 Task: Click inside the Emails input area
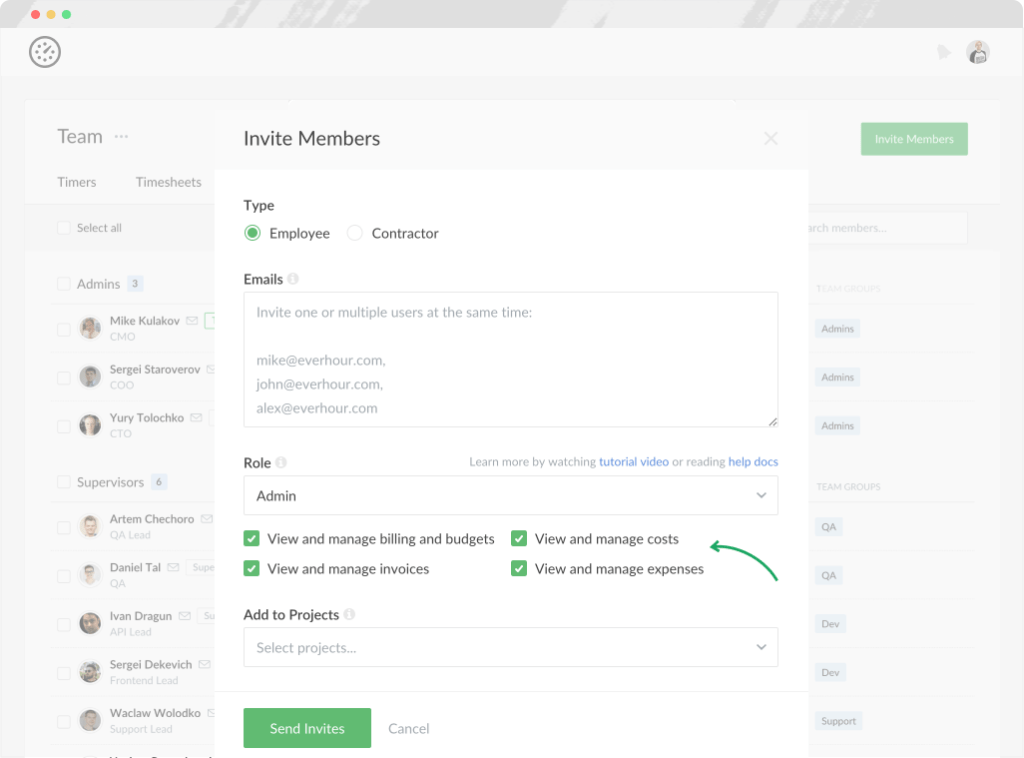[x=510, y=358]
